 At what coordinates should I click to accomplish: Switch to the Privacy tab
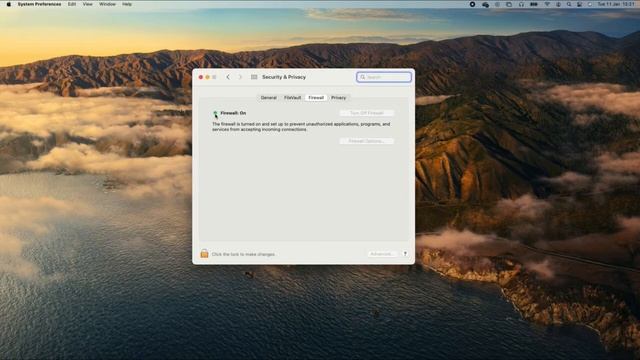(x=338, y=98)
